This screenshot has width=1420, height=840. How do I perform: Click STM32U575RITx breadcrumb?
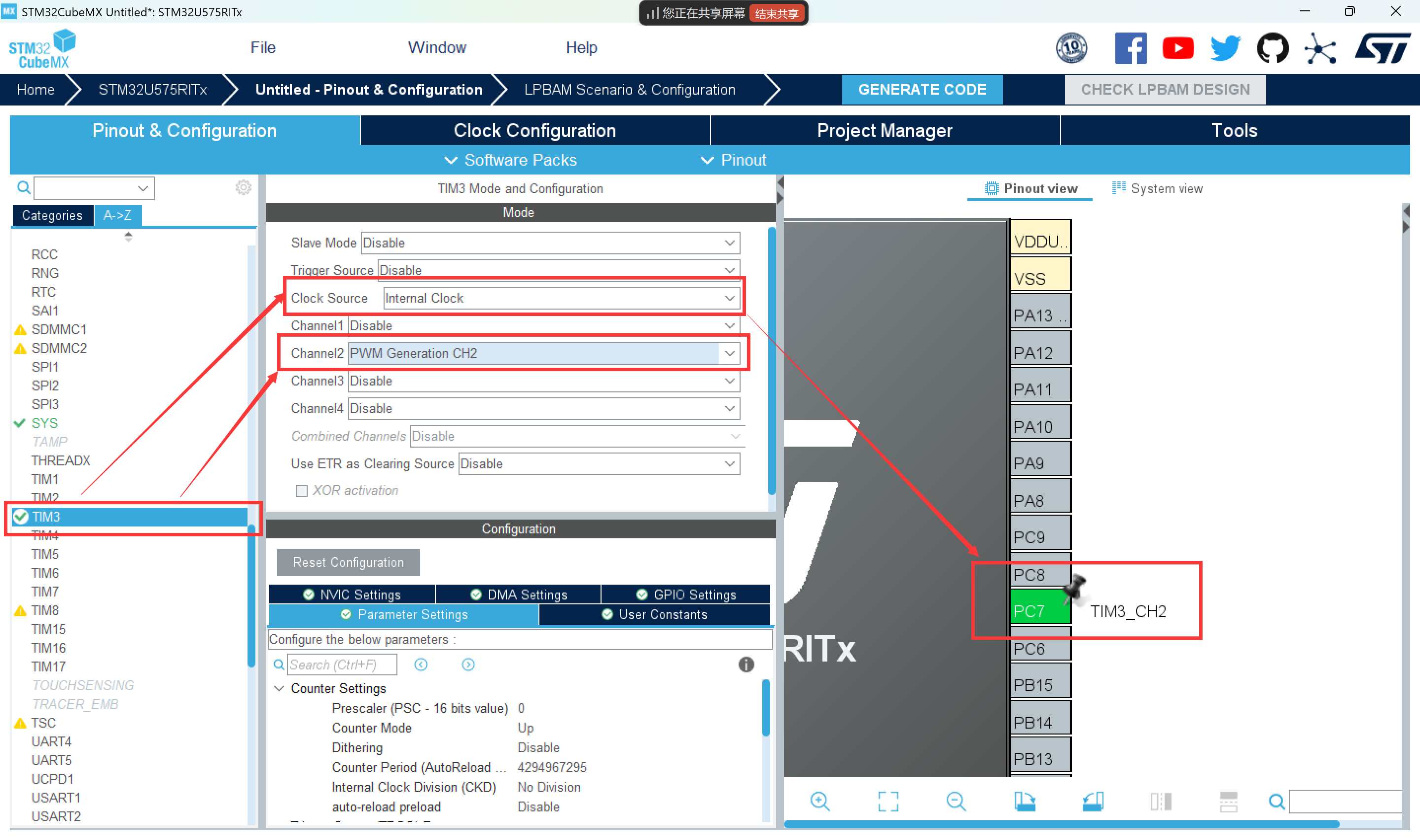(x=153, y=89)
